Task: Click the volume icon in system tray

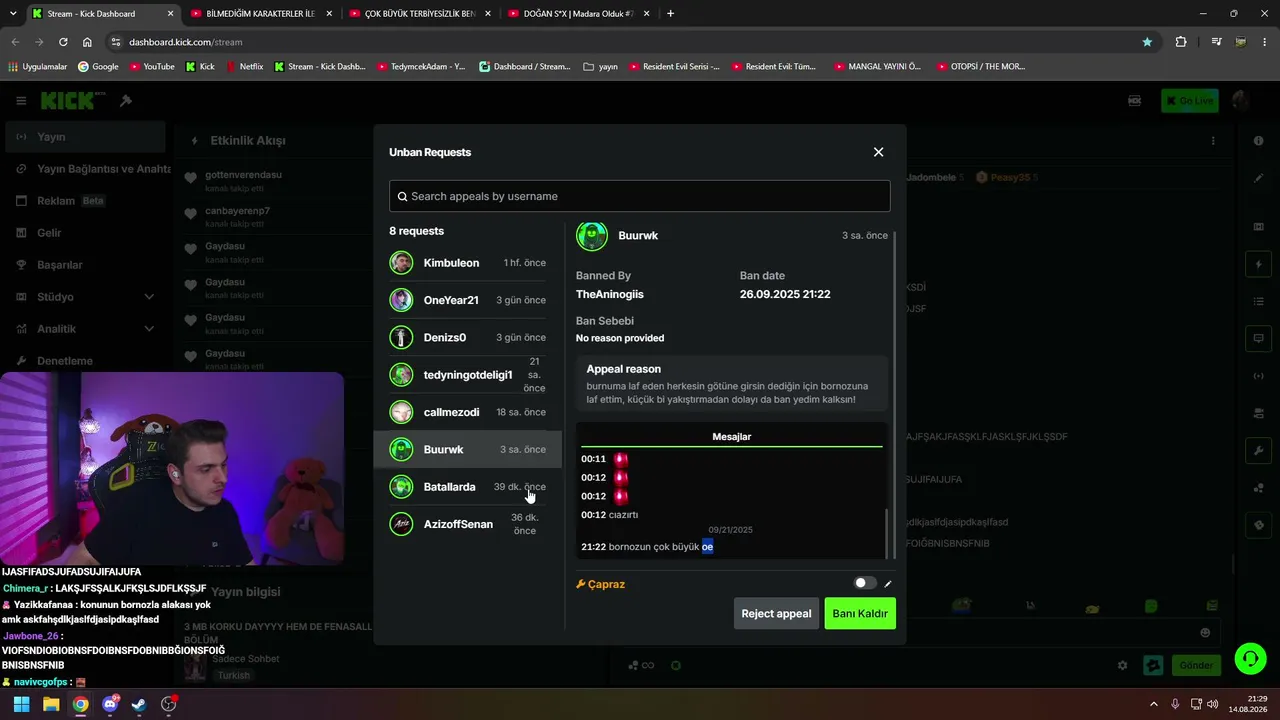Action: pos(1213,704)
